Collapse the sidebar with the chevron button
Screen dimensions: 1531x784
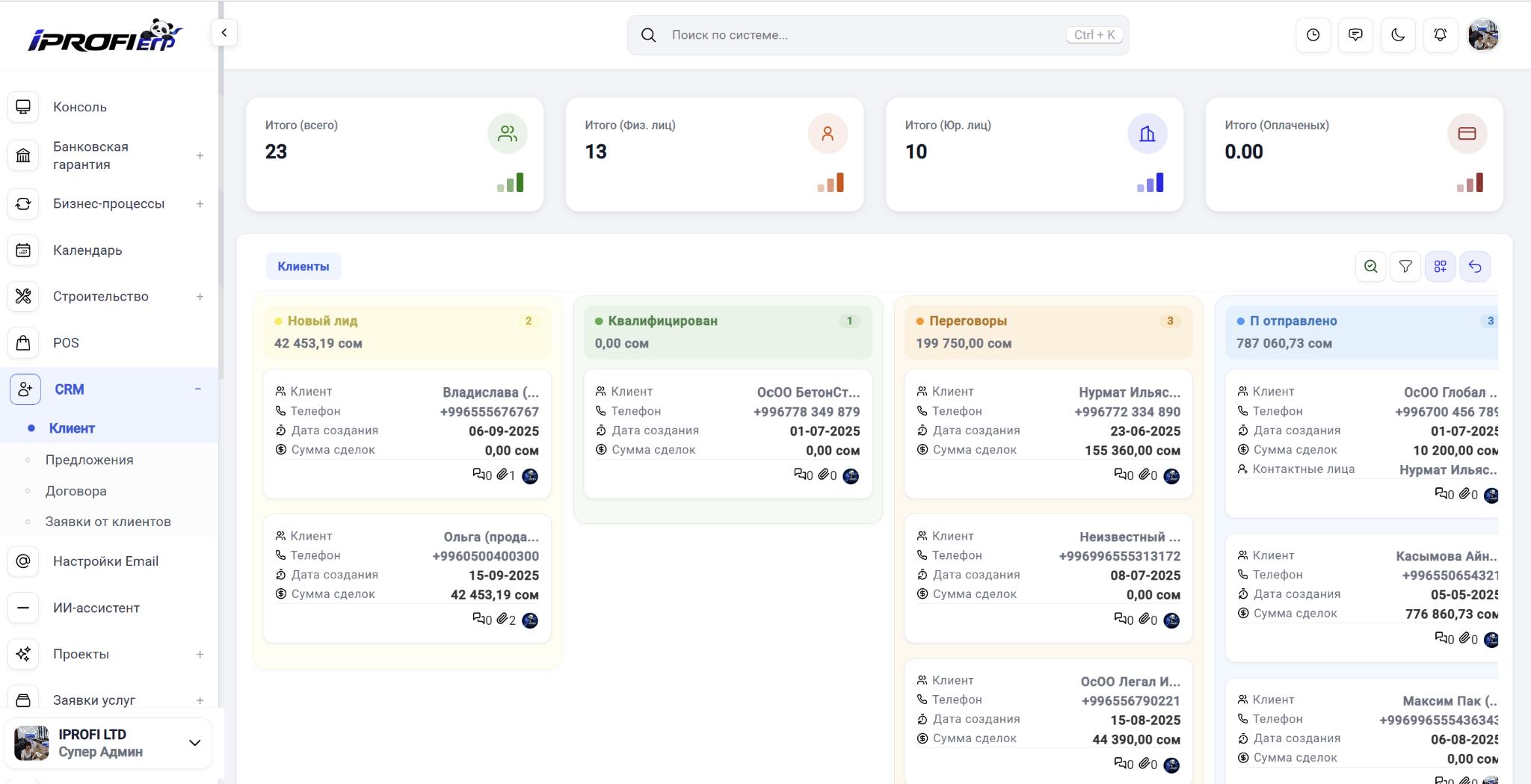pyautogui.click(x=224, y=33)
